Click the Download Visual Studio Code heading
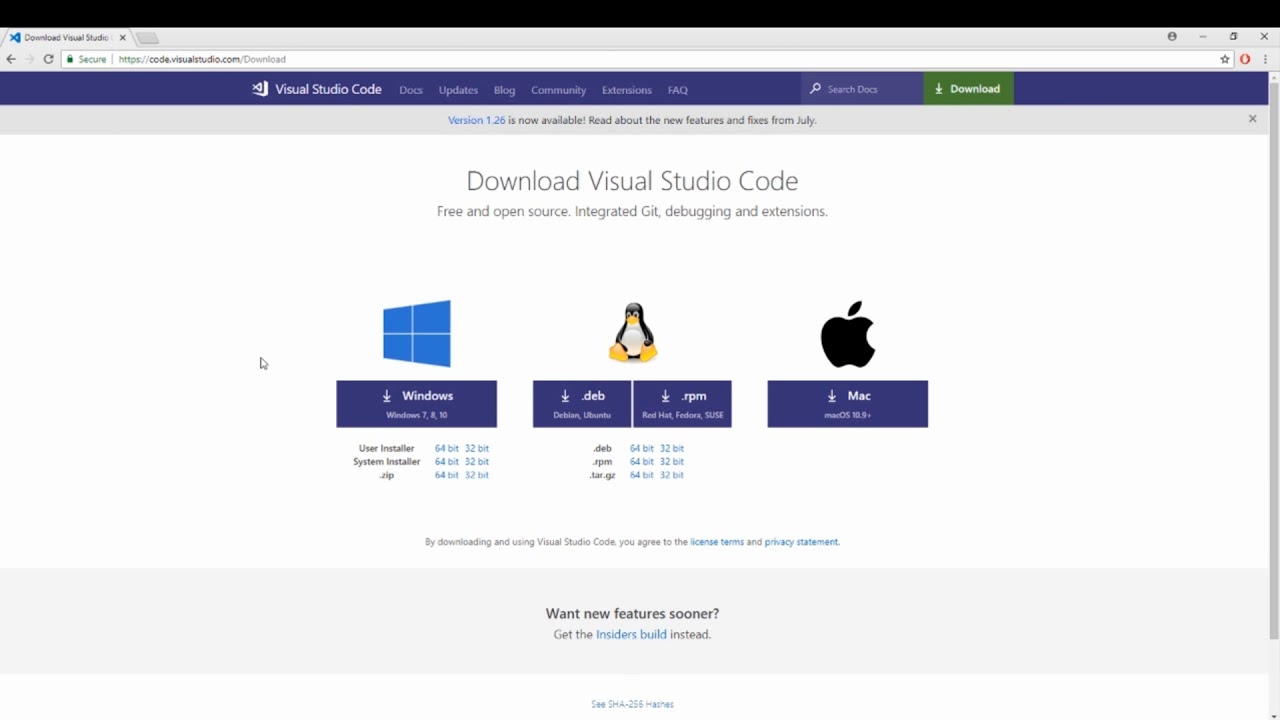The image size is (1280, 720). (632, 181)
